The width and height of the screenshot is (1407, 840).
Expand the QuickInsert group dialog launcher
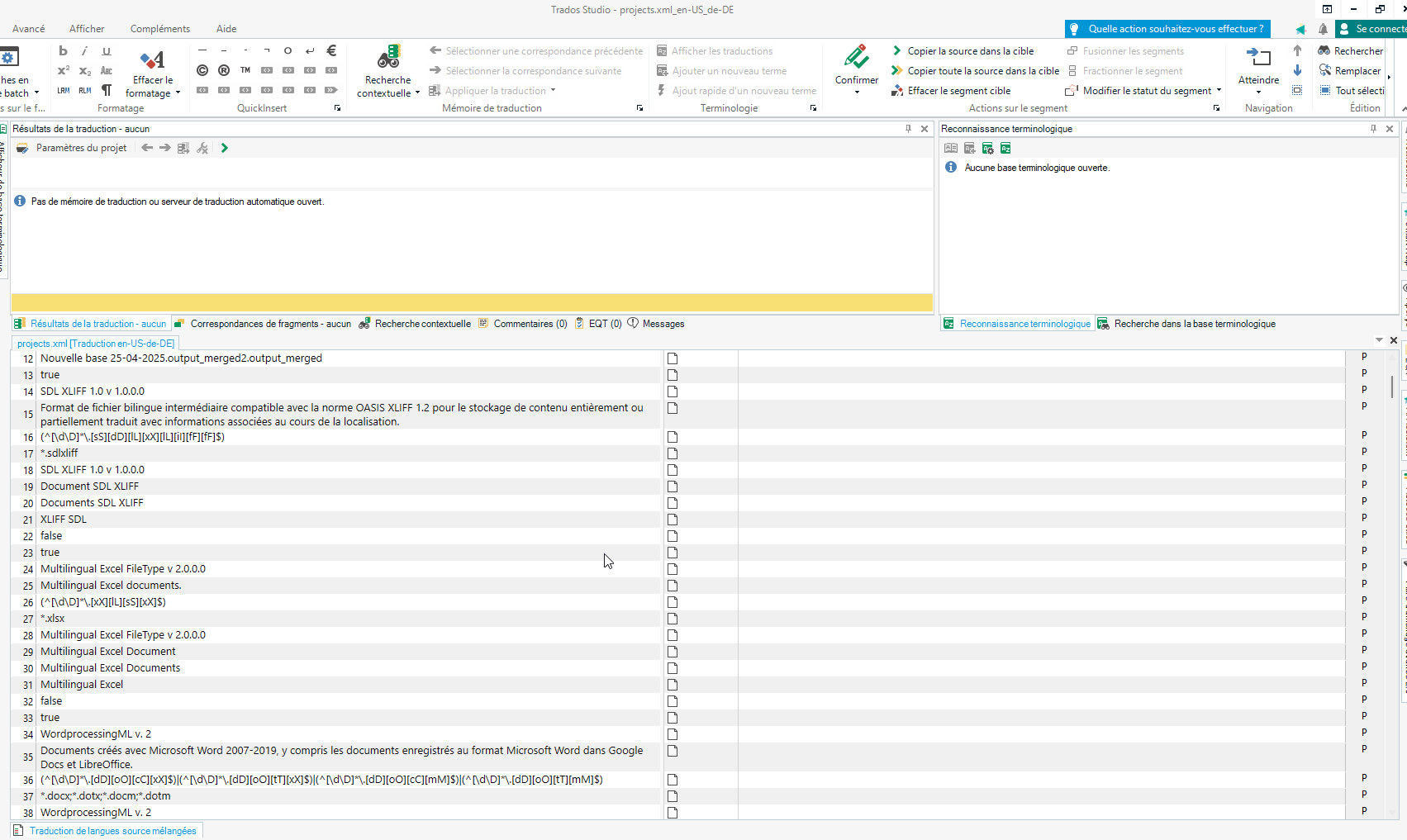(337, 108)
